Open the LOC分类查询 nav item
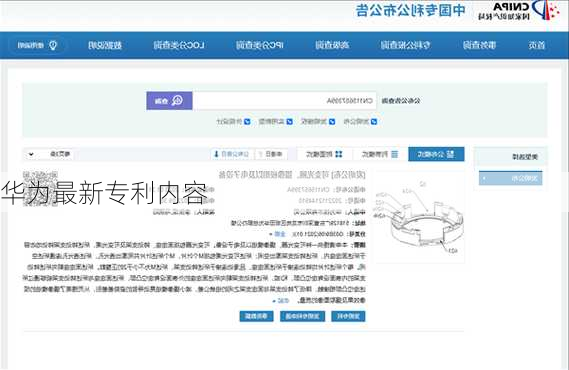 coord(179,45)
